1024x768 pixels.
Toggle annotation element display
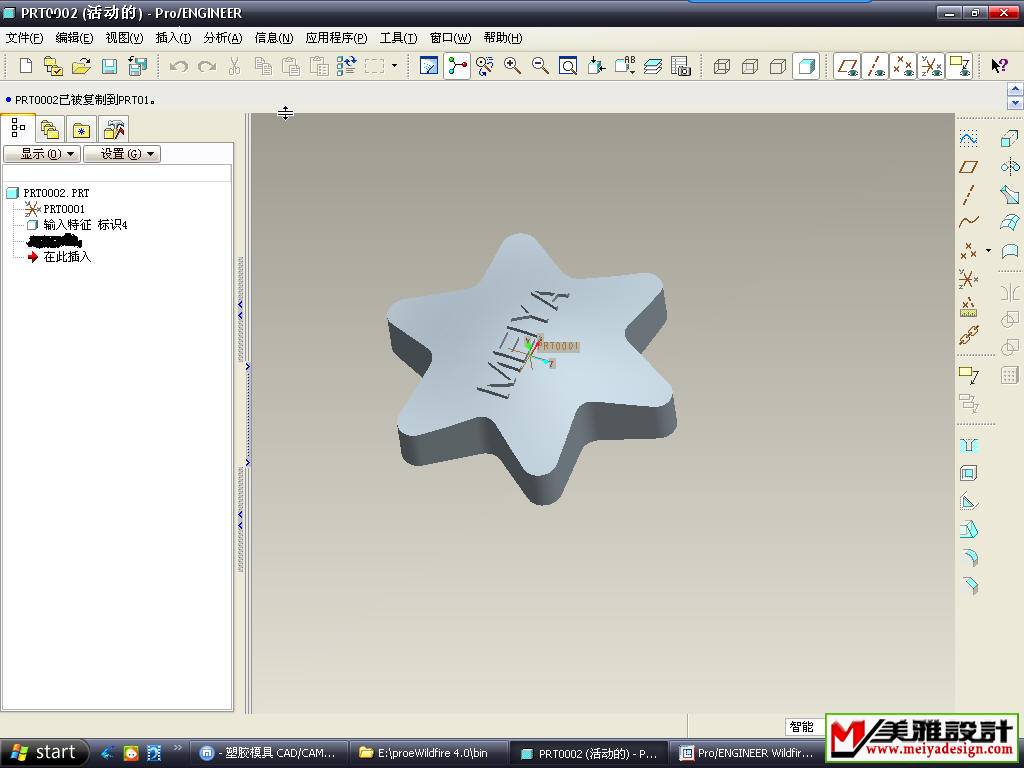click(x=959, y=66)
